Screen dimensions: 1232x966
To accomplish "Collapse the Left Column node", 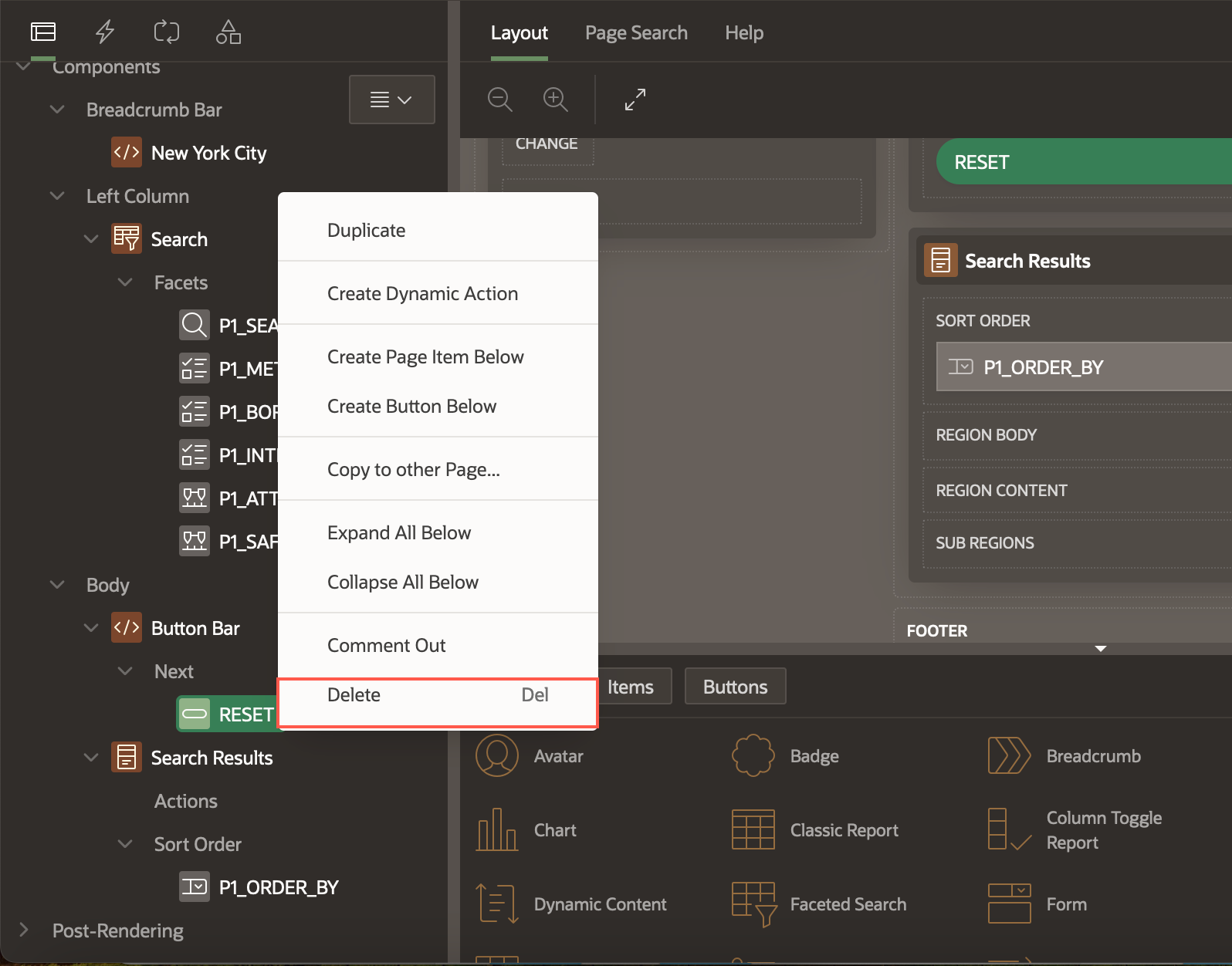I will [57, 196].
